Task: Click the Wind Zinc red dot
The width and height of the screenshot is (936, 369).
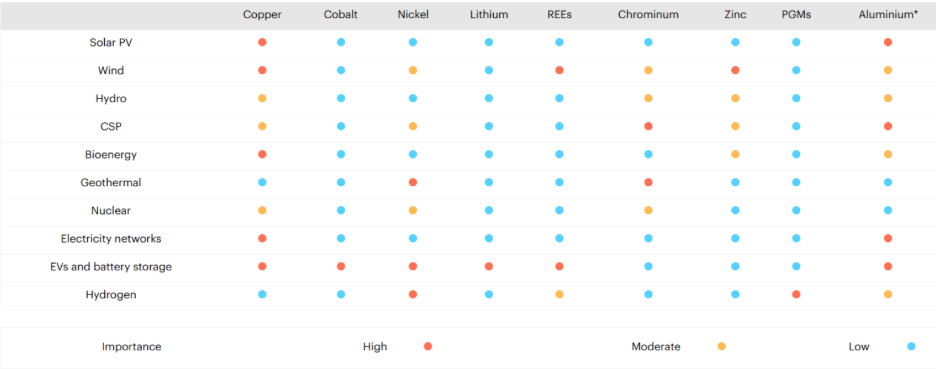Action: [x=735, y=70]
